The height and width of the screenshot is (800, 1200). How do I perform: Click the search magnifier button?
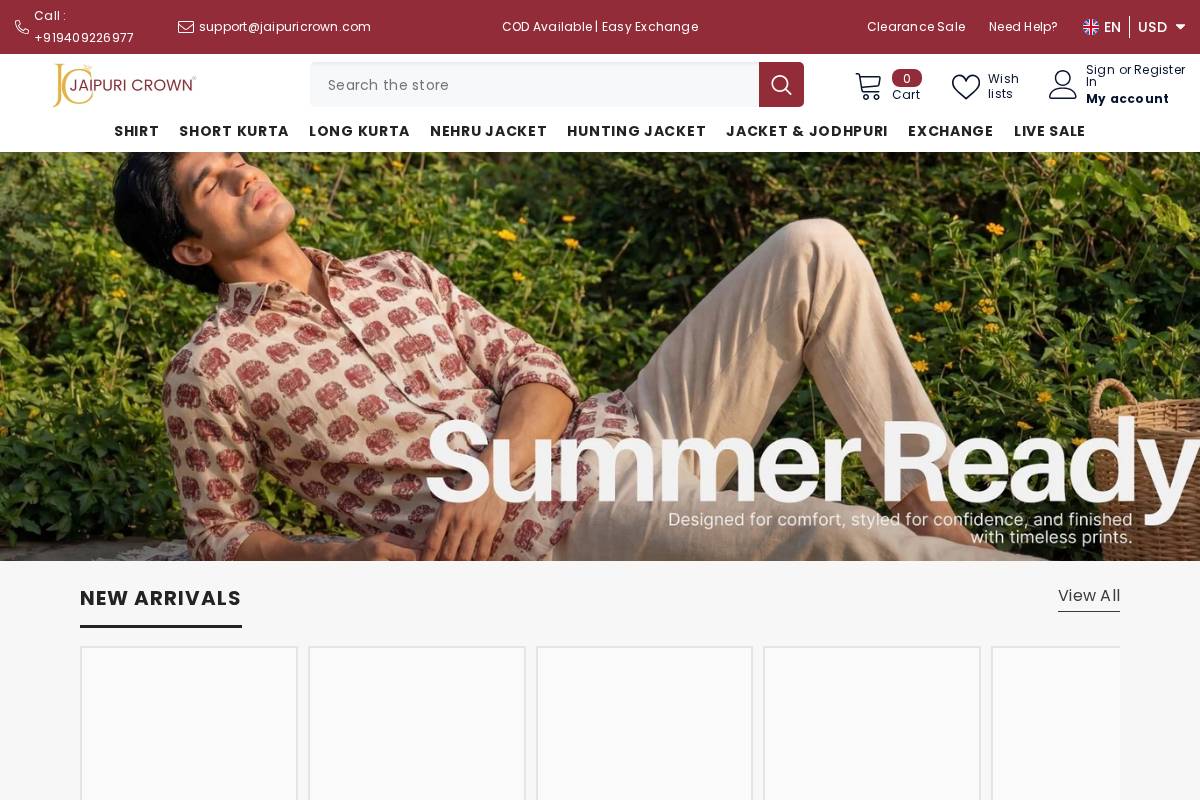781,85
